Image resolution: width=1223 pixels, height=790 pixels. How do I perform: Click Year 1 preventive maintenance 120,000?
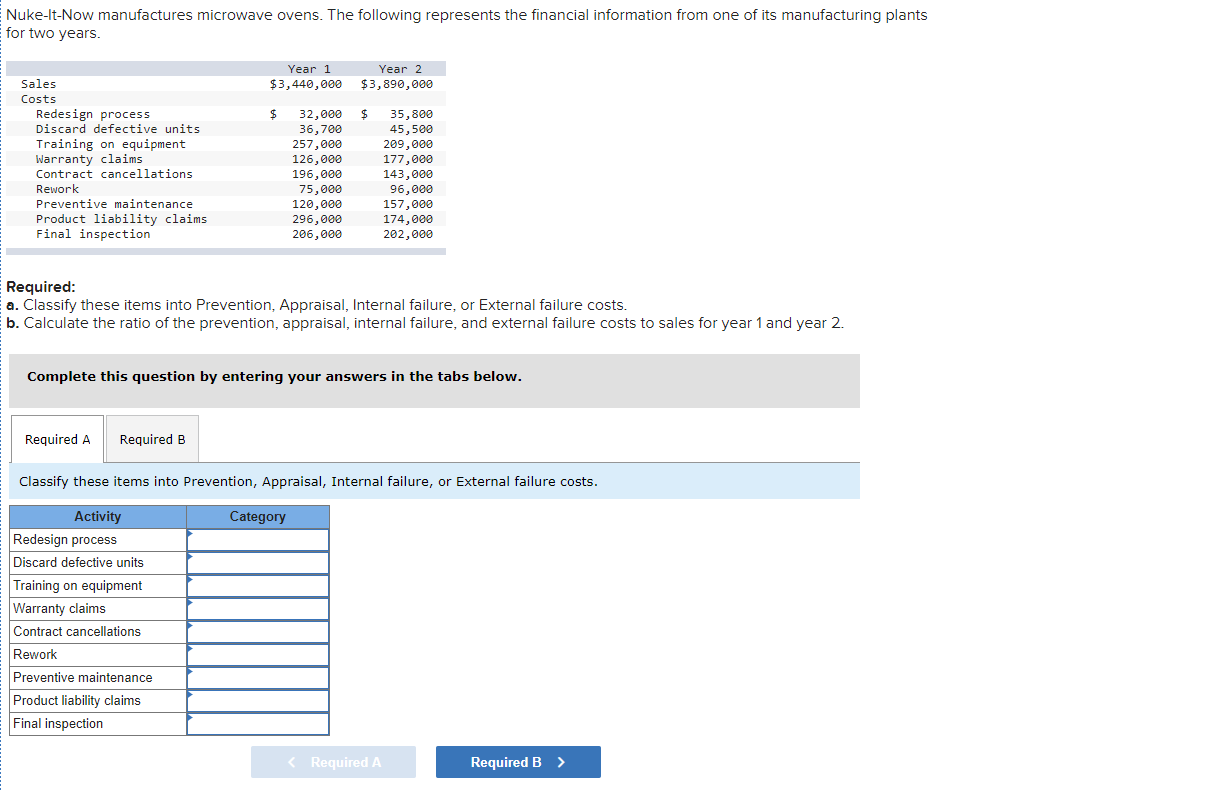point(317,204)
